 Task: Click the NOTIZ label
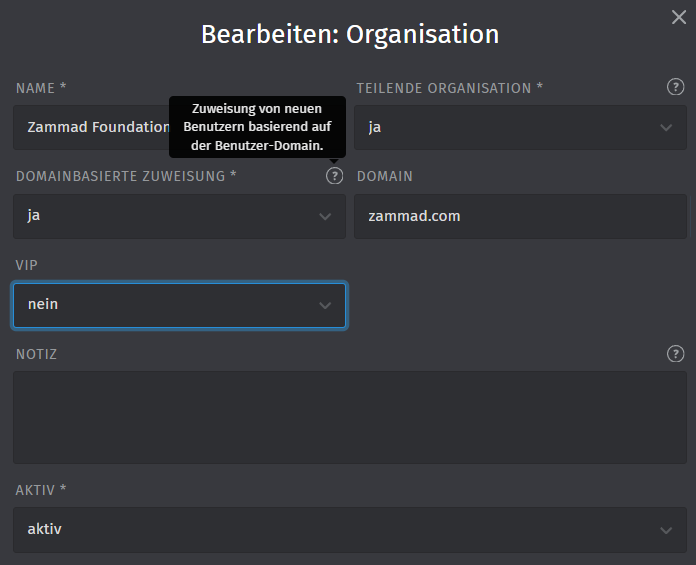(x=37, y=354)
